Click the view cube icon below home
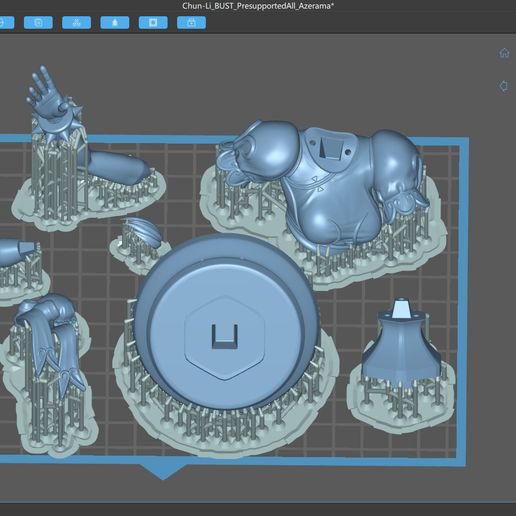The height and width of the screenshot is (516, 516). (x=504, y=86)
